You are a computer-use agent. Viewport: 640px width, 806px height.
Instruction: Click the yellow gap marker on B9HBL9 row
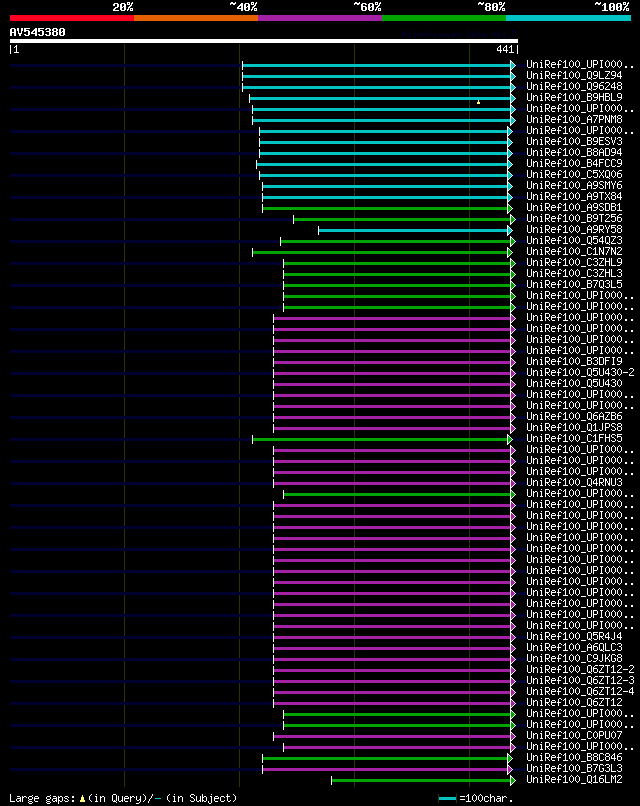tap(479, 102)
